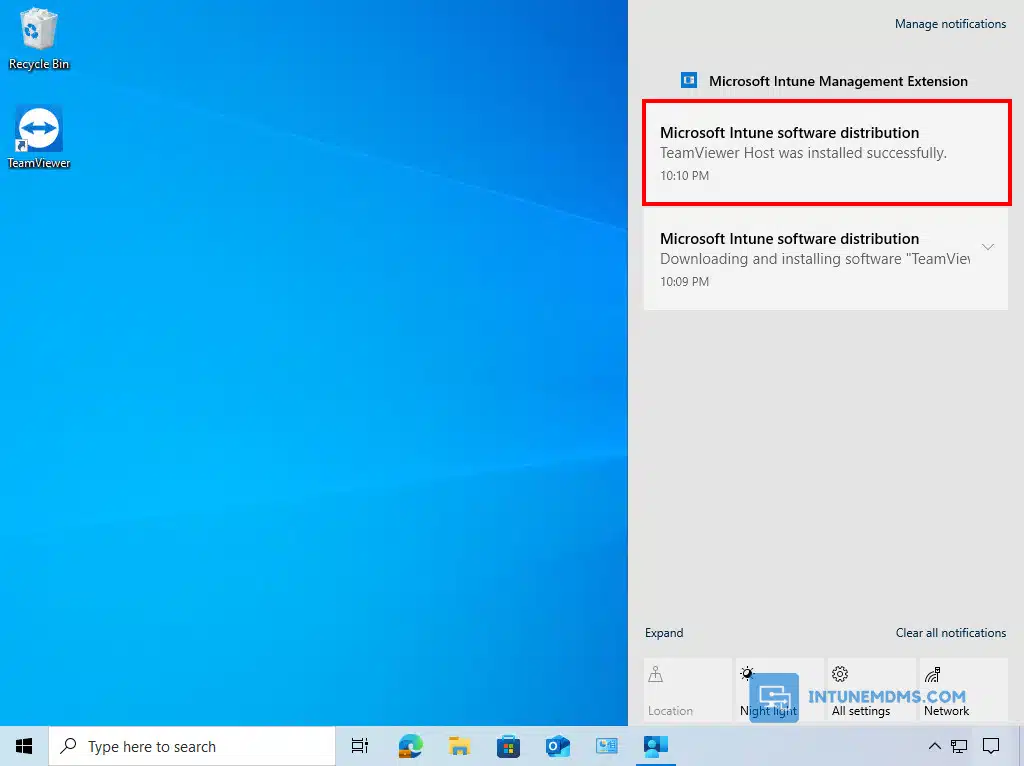This screenshot has height=766, width=1024.
Task: Click the 10:10 PM notification timestamp
Action: [684, 176]
